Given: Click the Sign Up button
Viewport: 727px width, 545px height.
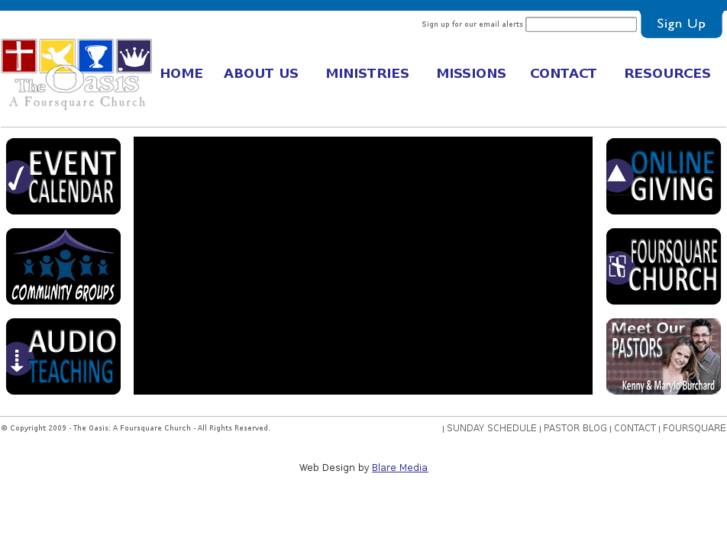Looking at the screenshot, I should [681, 24].
